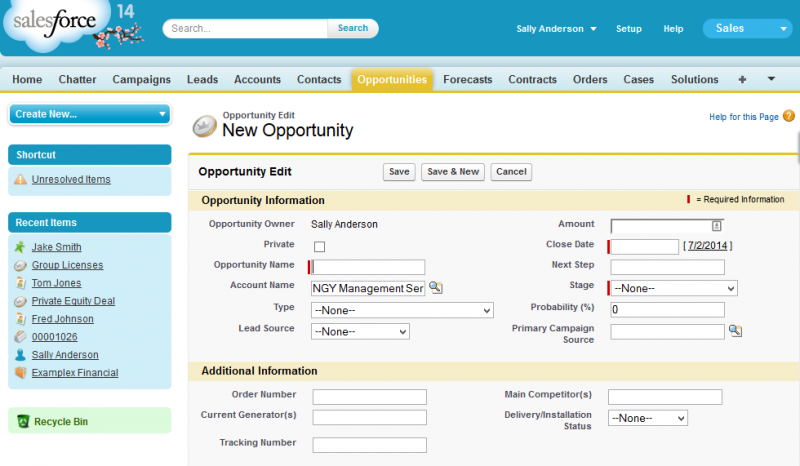Screen dimensions: 800x466
Task: Click the Amount field calculator icon
Action: (716, 226)
